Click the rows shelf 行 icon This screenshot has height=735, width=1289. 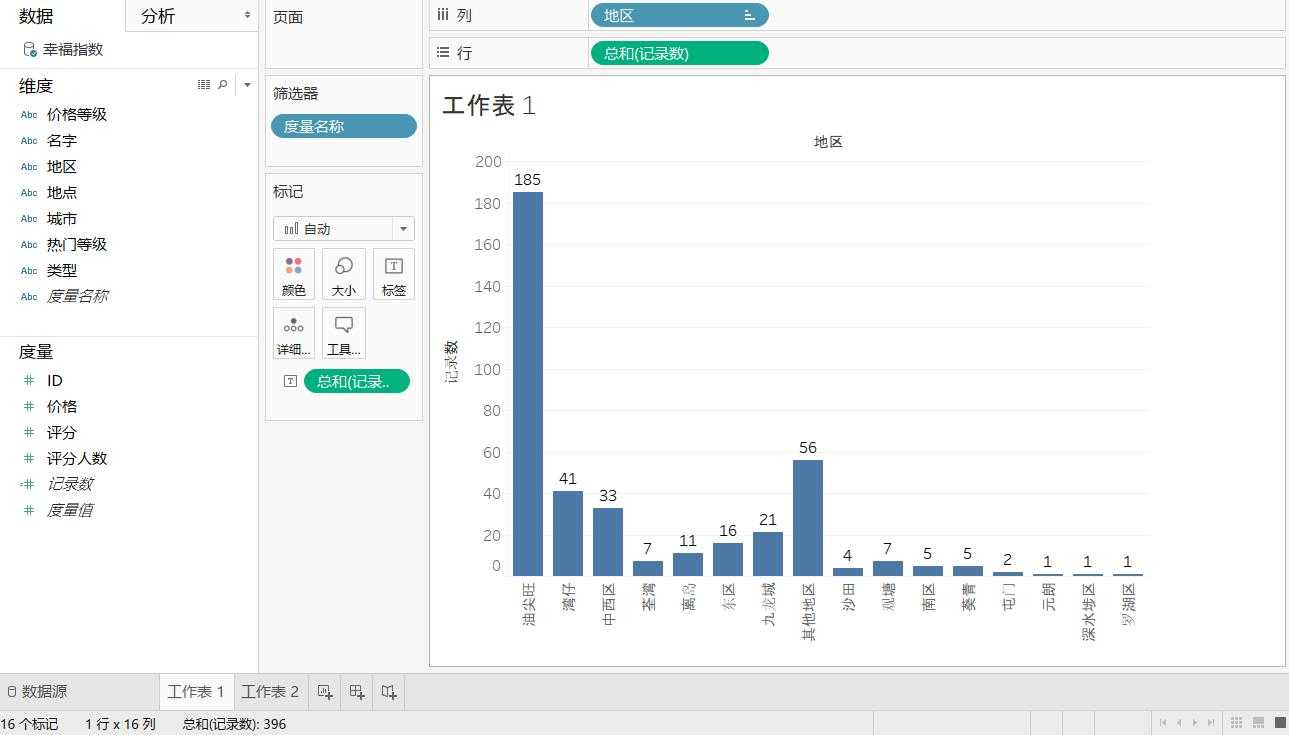pyautogui.click(x=443, y=53)
